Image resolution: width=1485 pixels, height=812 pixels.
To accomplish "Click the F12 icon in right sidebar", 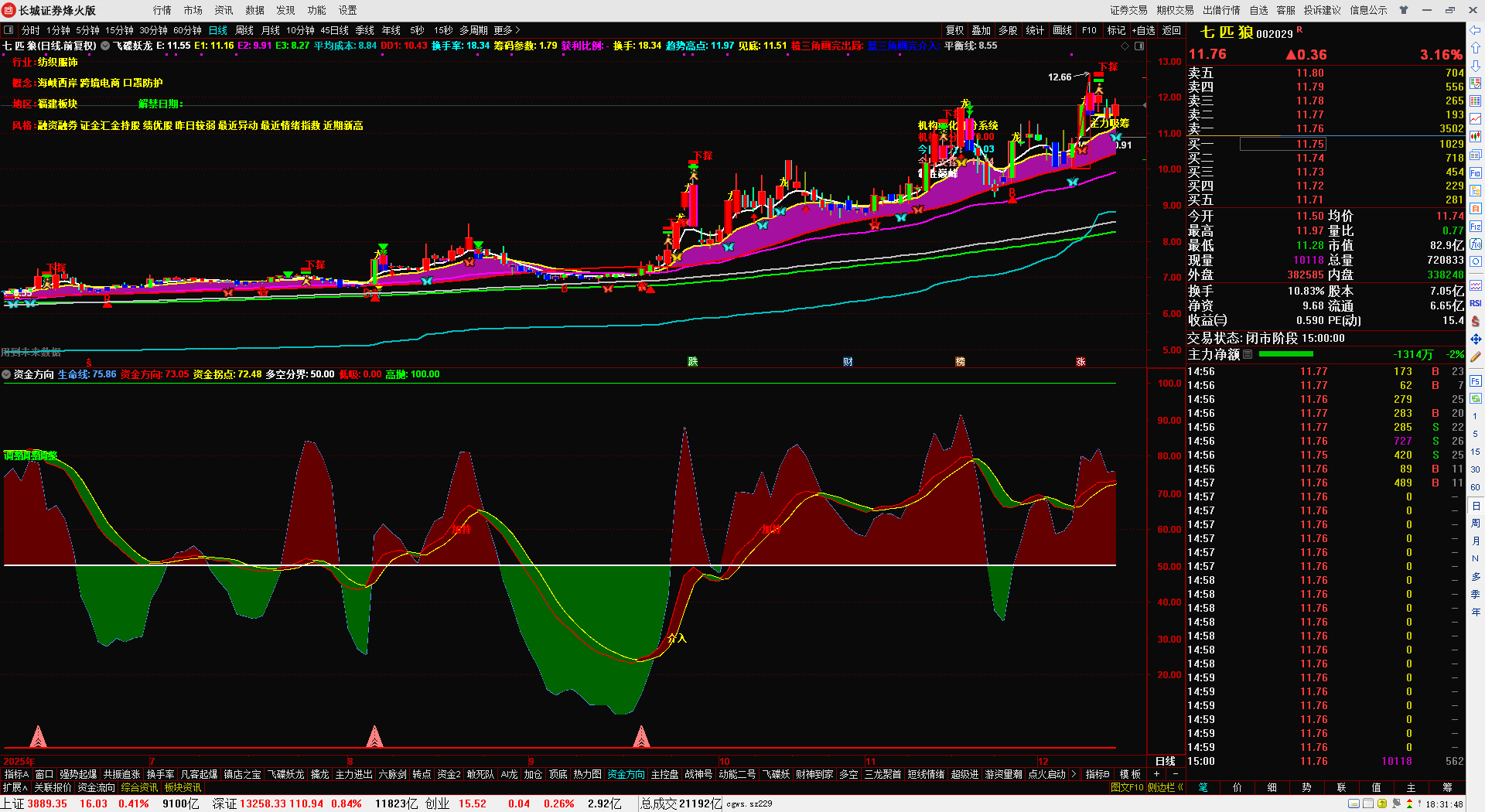I will click(1476, 227).
